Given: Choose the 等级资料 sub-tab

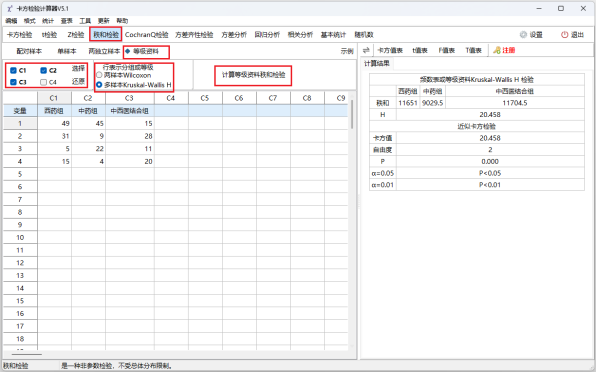Looking at the screenshot, I should click(146, 51).
